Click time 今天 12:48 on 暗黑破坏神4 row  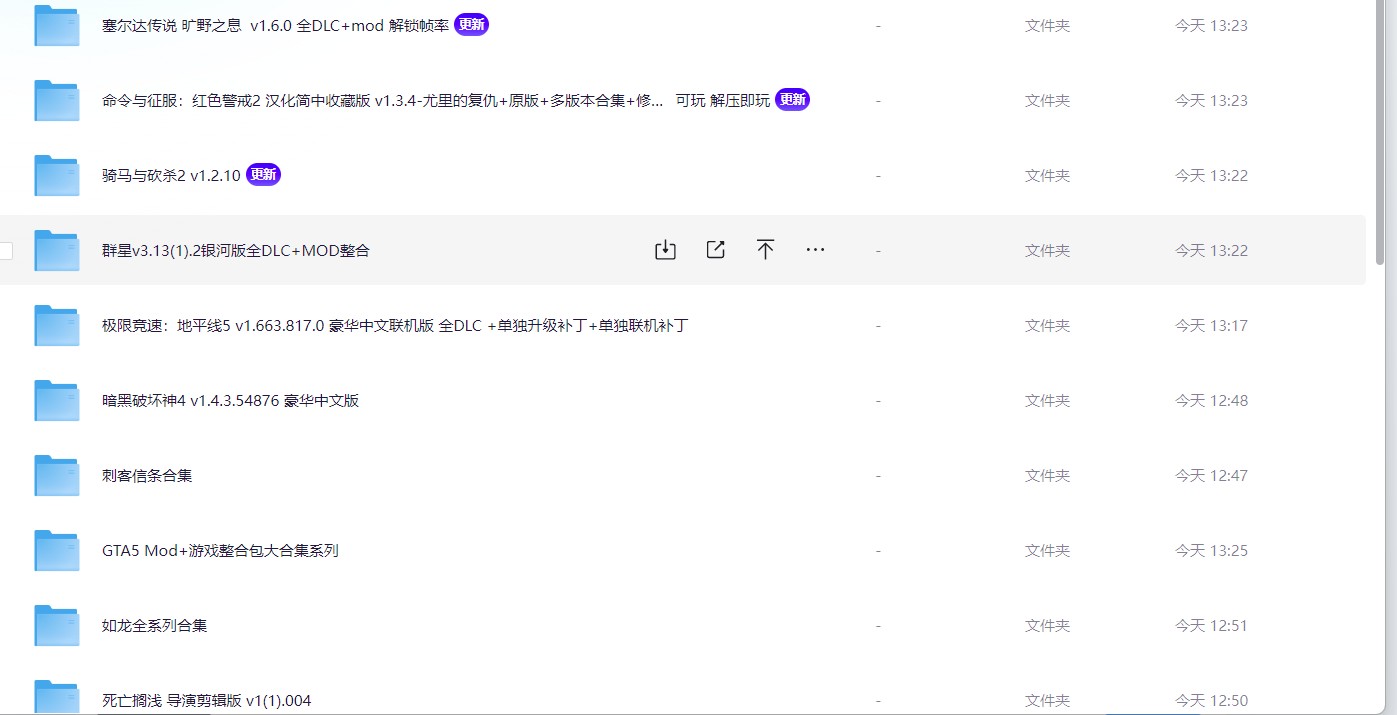pos(1211,401)
